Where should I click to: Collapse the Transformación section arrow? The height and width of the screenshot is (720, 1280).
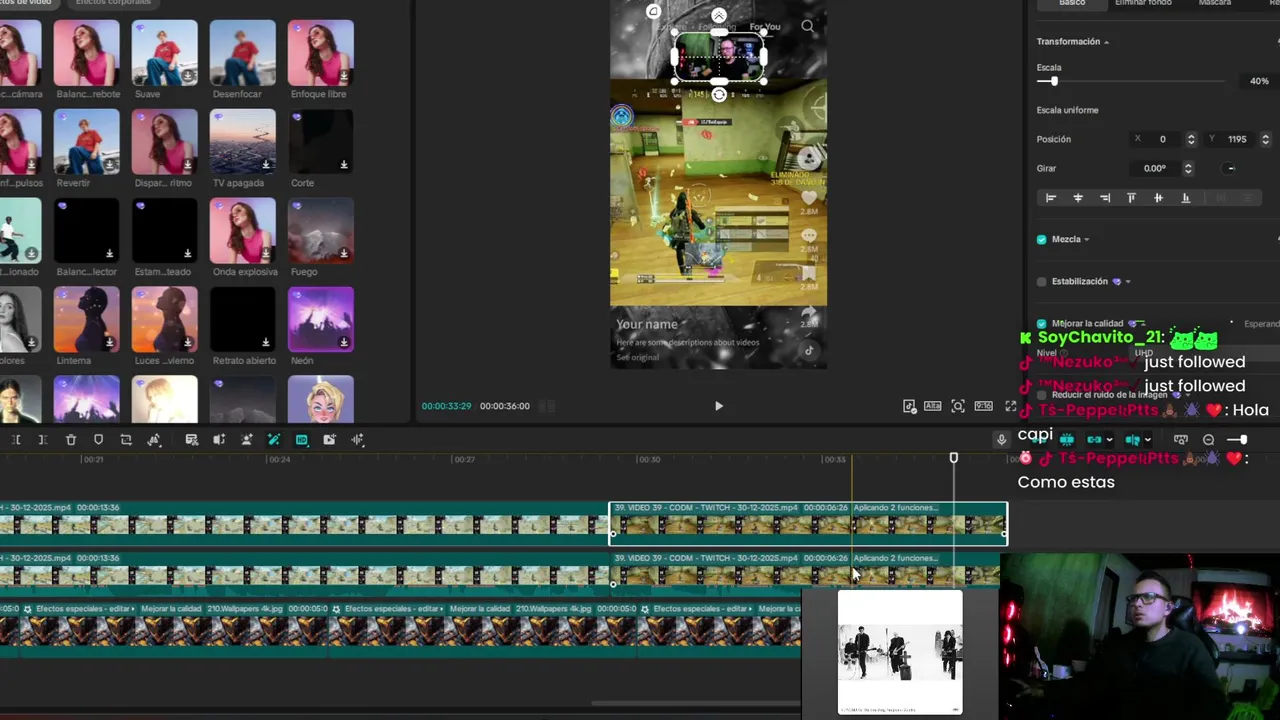[x=1106, y=42]
